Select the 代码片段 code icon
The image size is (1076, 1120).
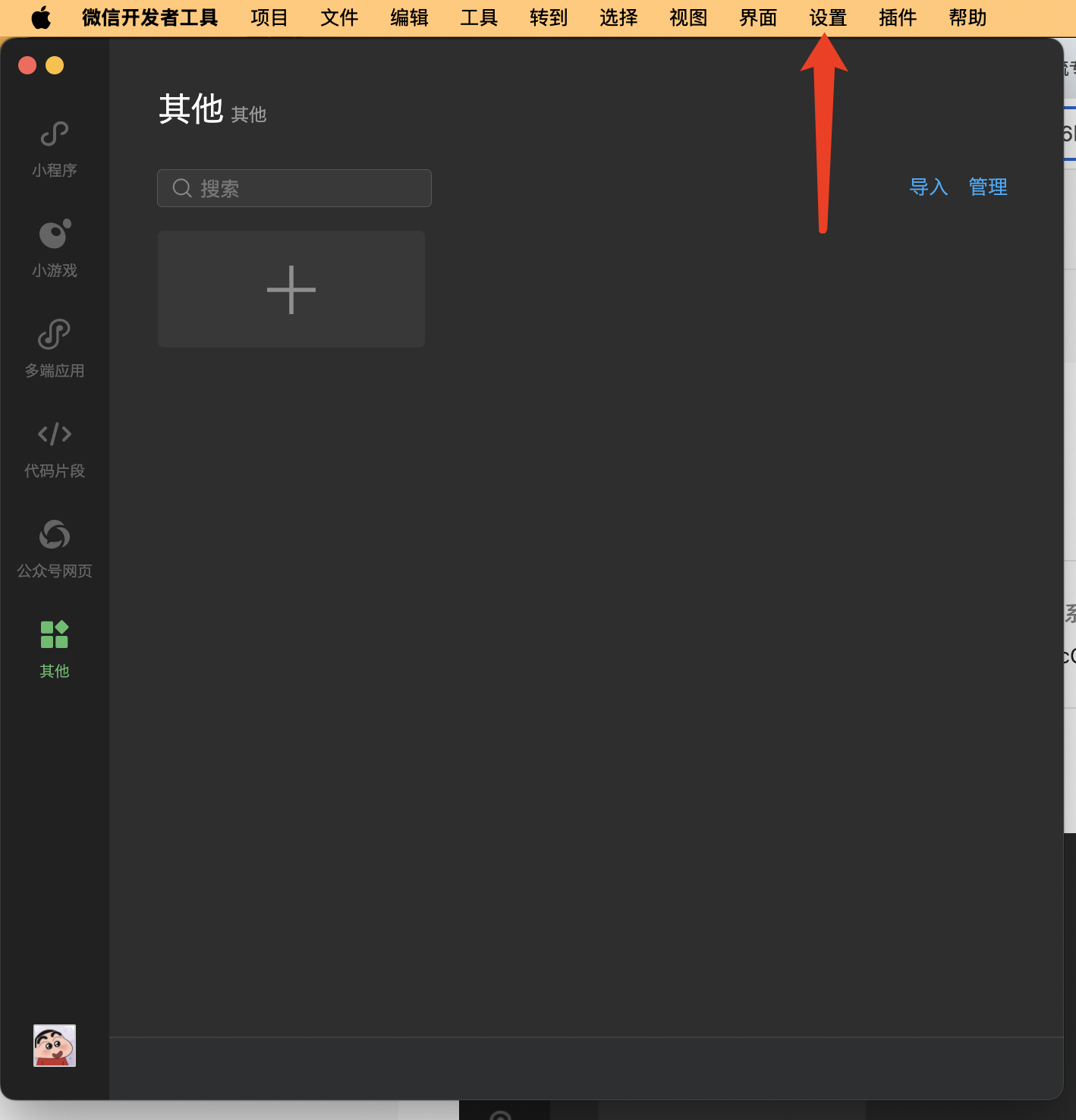[55, 434]
